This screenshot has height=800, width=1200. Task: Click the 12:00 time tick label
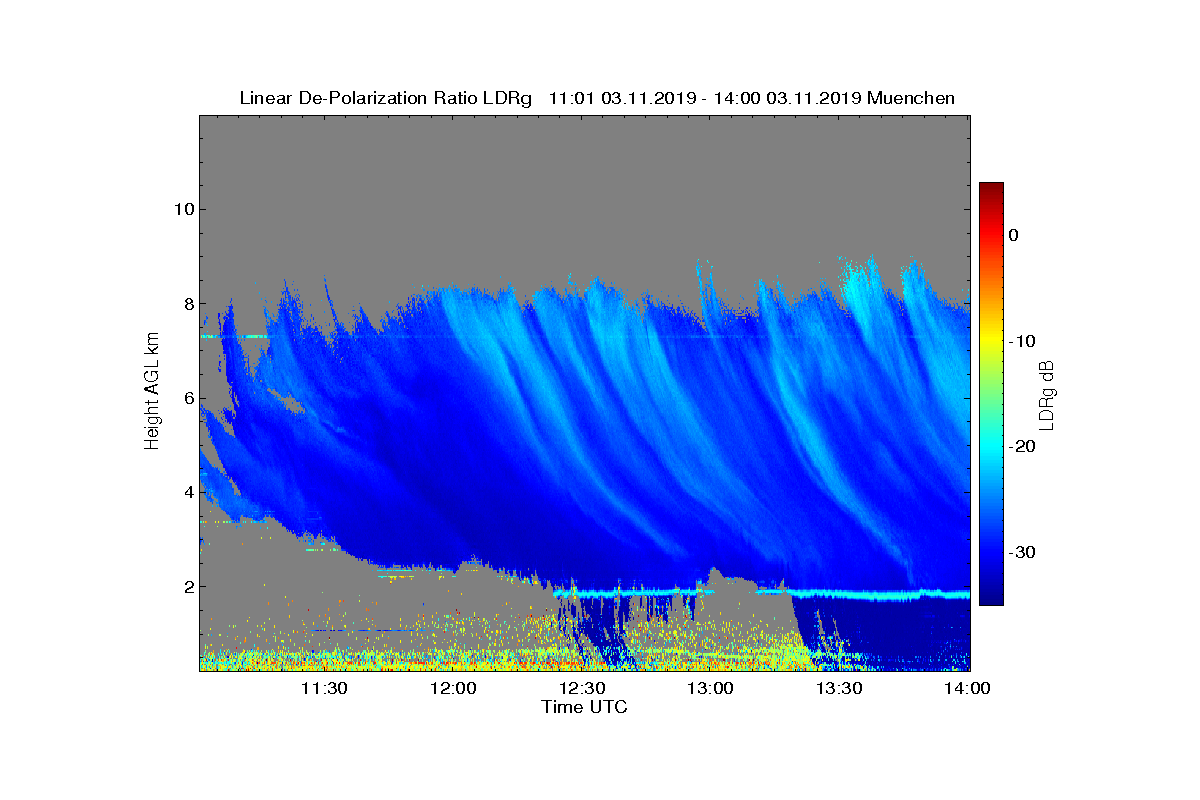(x=453, y=688)
